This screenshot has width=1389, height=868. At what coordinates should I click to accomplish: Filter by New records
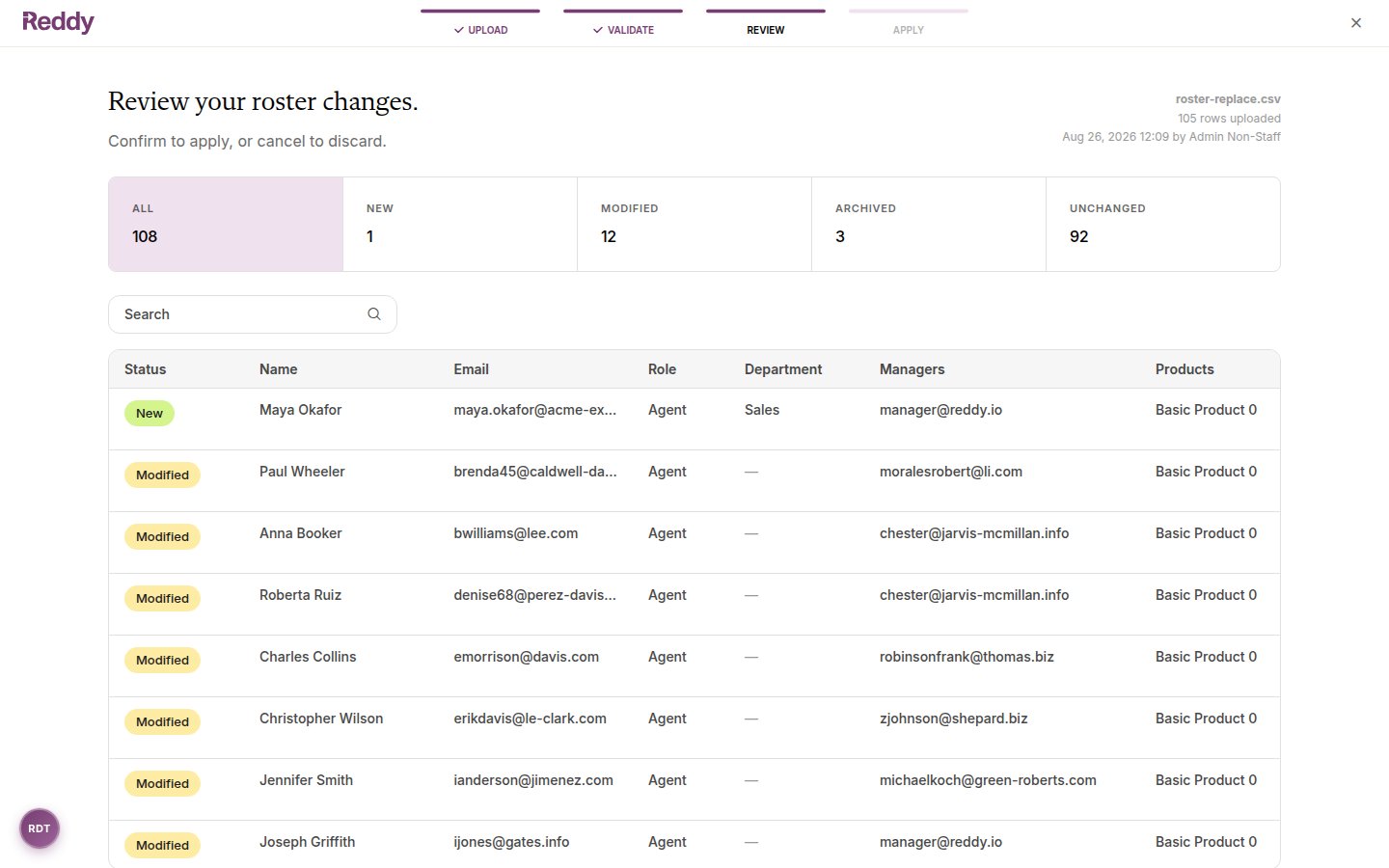tap(460, 224)
